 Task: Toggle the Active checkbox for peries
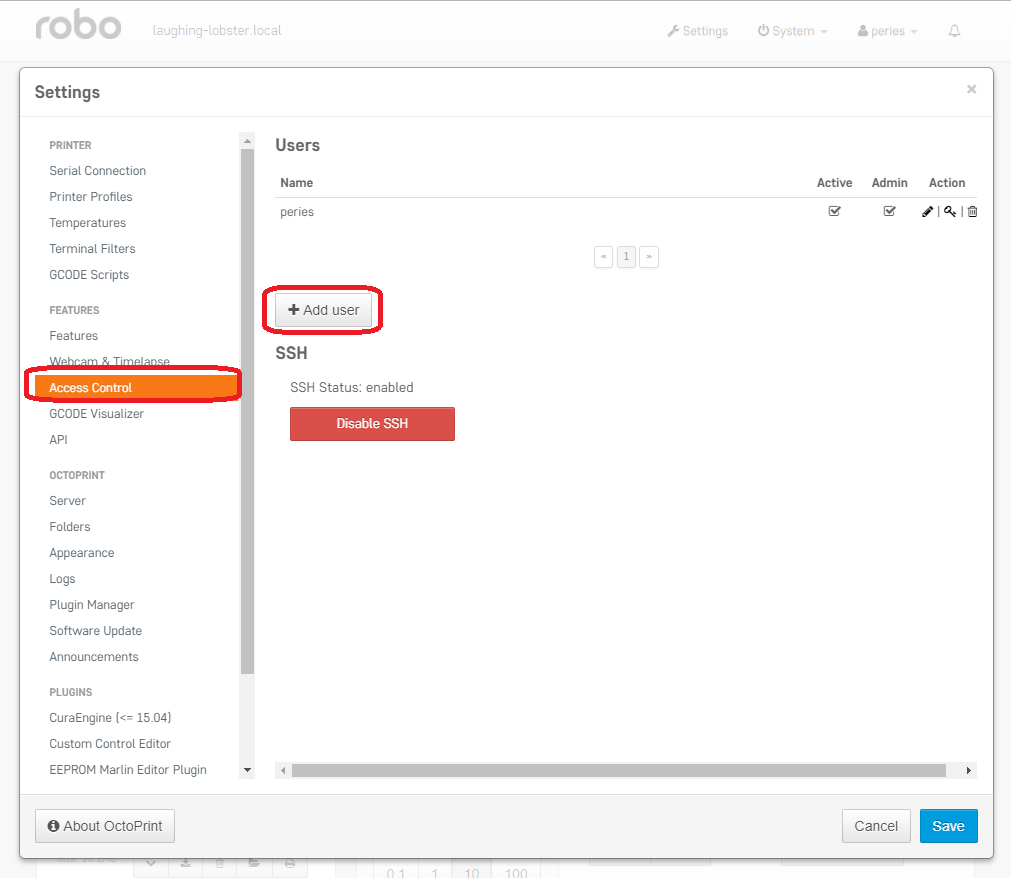(x=834, y=211)
